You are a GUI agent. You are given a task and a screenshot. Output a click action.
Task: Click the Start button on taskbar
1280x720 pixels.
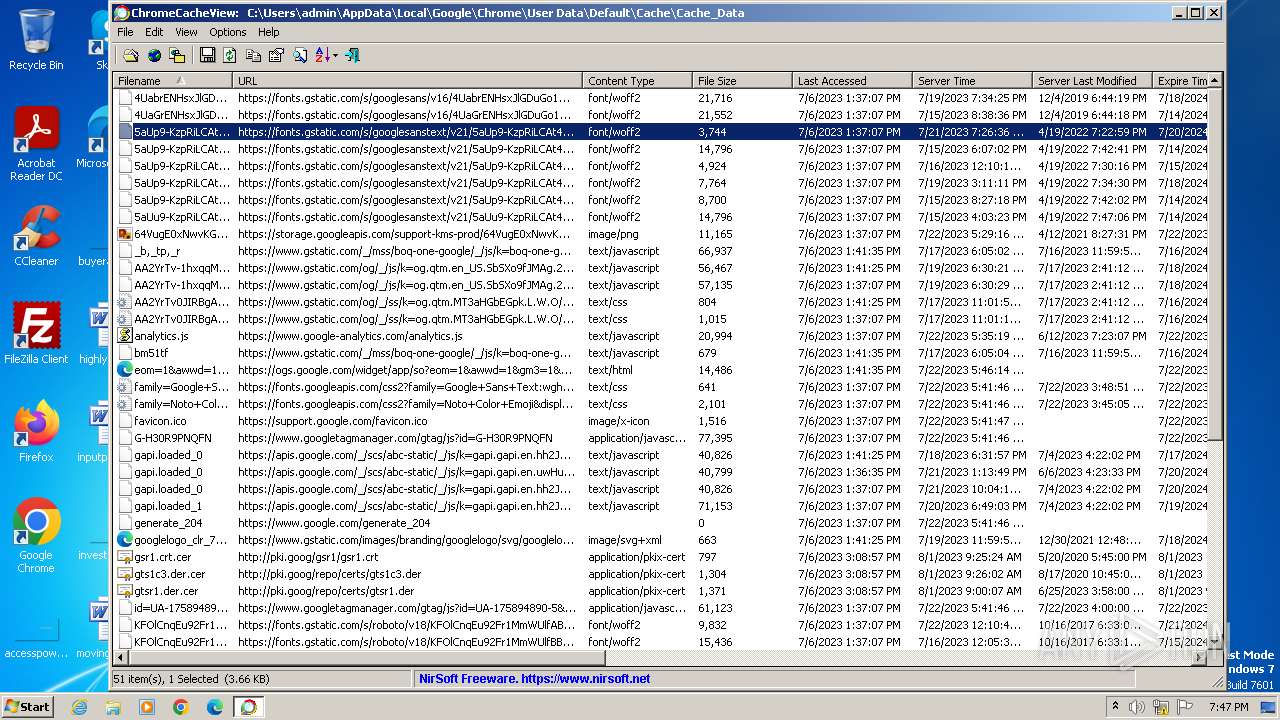[x=27, y=706]
